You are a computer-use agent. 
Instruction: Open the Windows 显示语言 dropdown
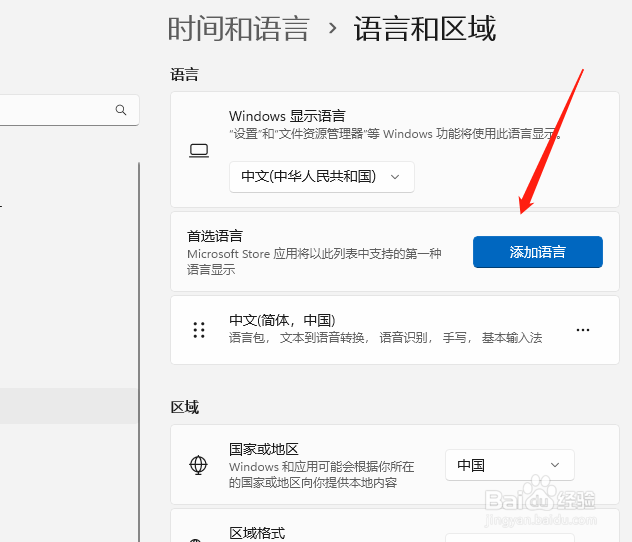point(322,177)
